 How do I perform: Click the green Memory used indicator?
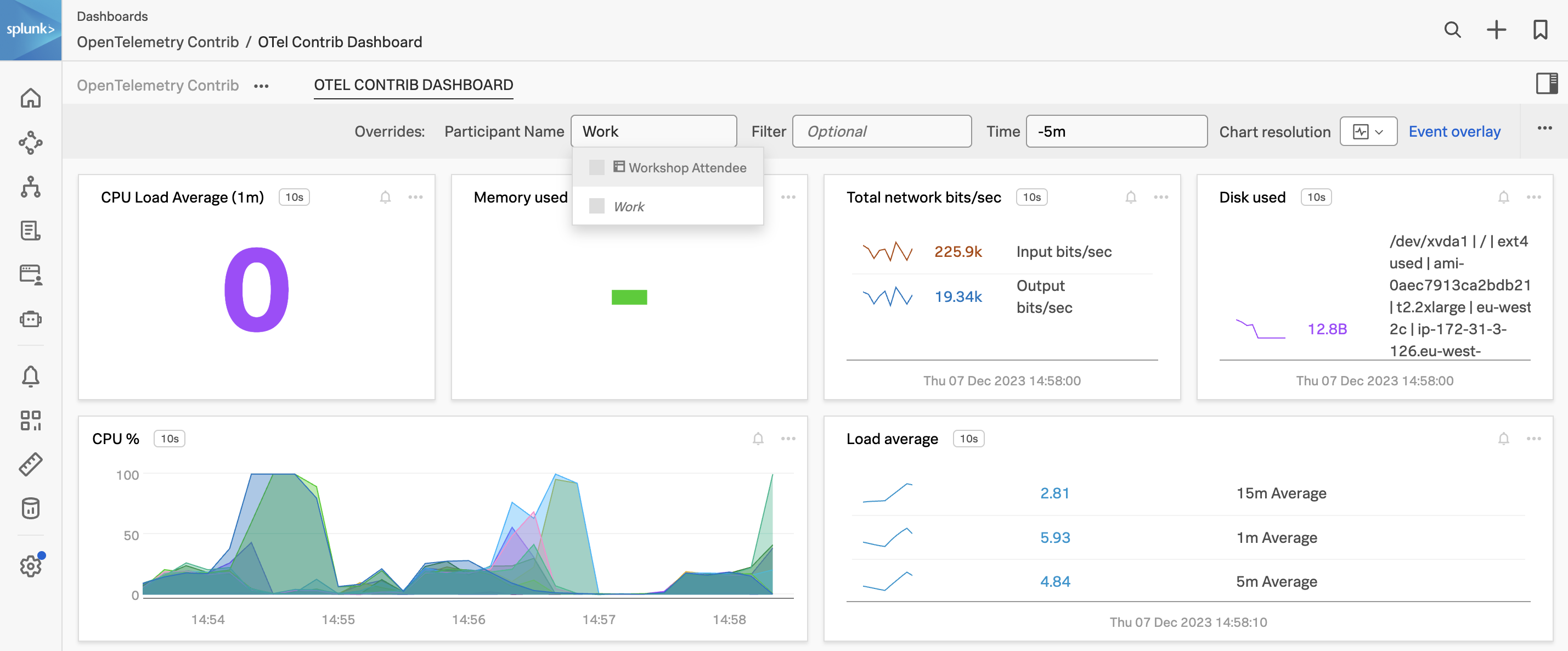click(x=629, y=297)
